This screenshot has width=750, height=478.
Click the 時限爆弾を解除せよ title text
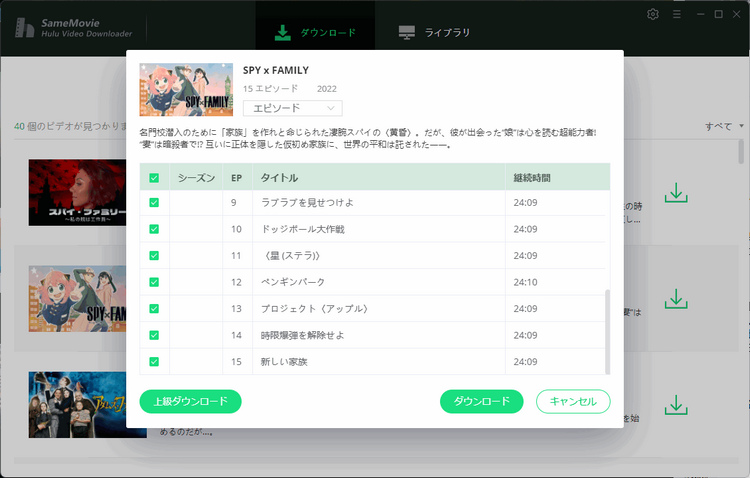[x=302, y=335]
